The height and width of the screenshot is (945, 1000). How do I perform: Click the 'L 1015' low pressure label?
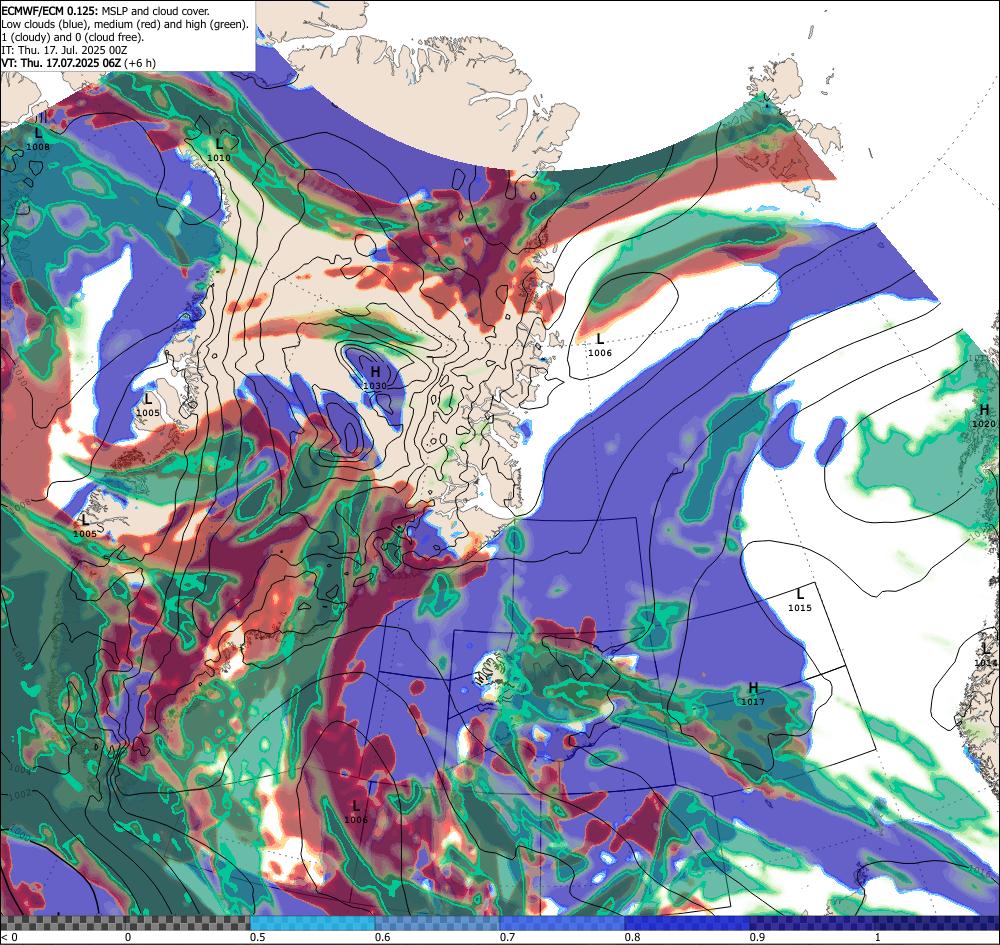800,601
